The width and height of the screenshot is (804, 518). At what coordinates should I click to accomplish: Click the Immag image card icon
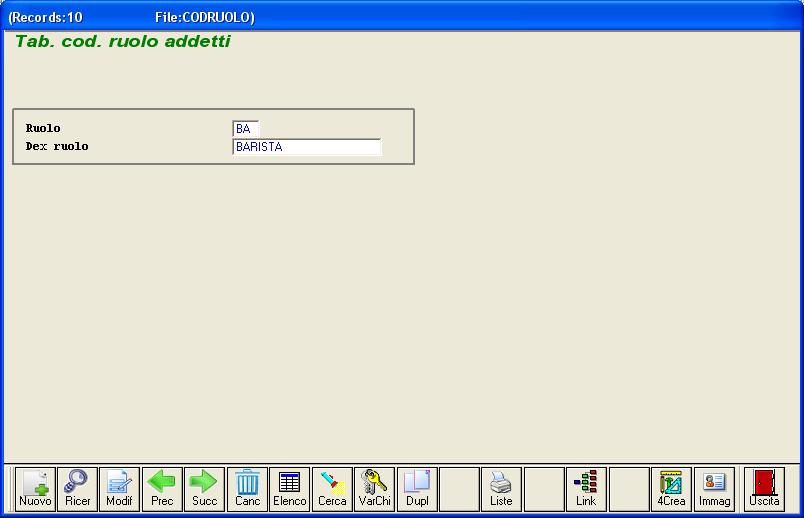click(x=714, y=488)
